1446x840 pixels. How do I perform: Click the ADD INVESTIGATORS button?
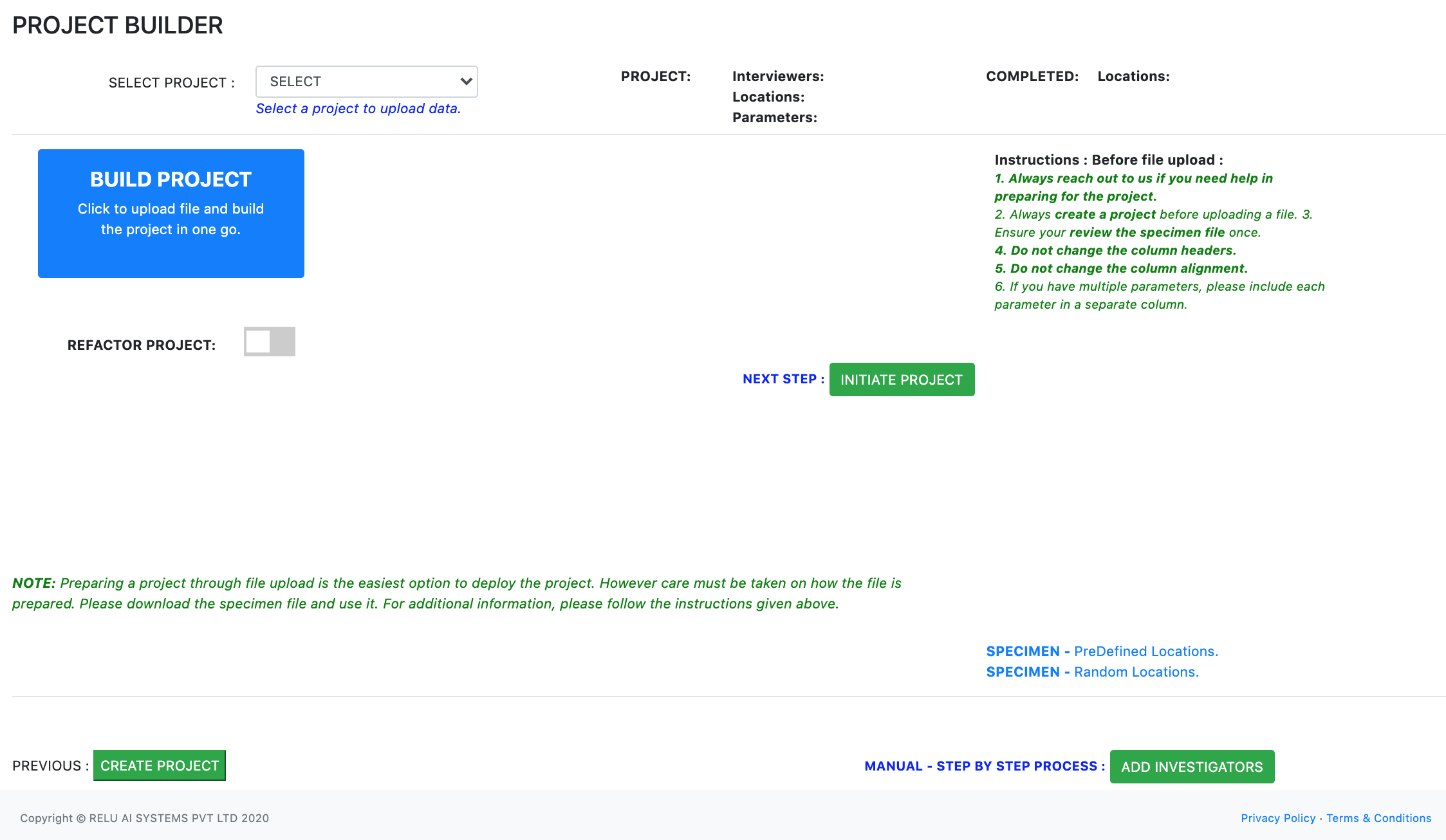click(x=1192, y=767)
